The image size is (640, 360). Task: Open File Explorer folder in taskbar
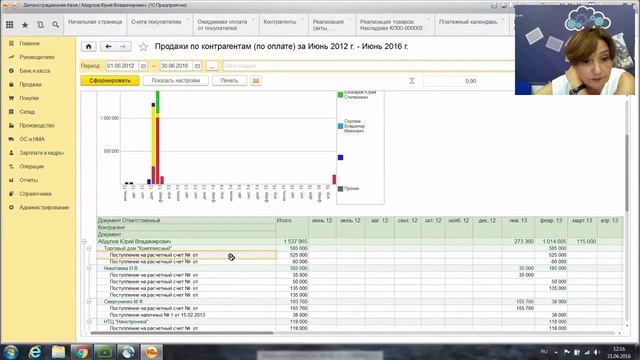(58, 352)
